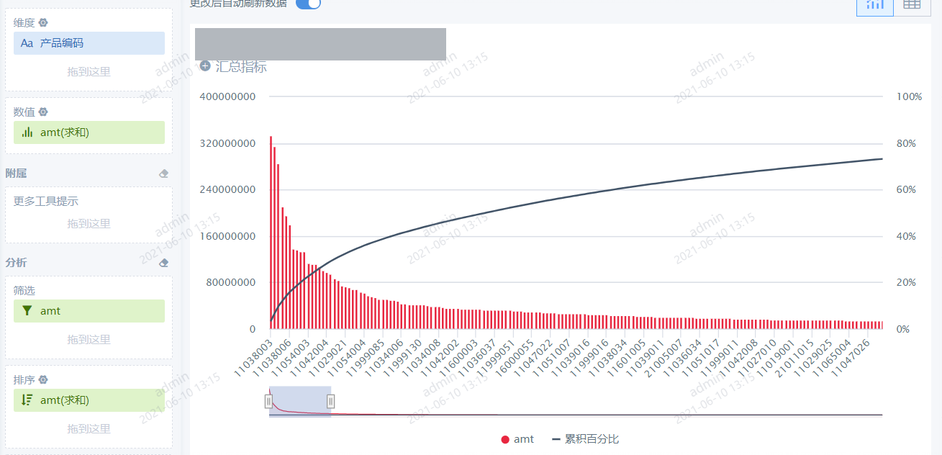Clear the 附属 section with eraser icon

[163, 174]
